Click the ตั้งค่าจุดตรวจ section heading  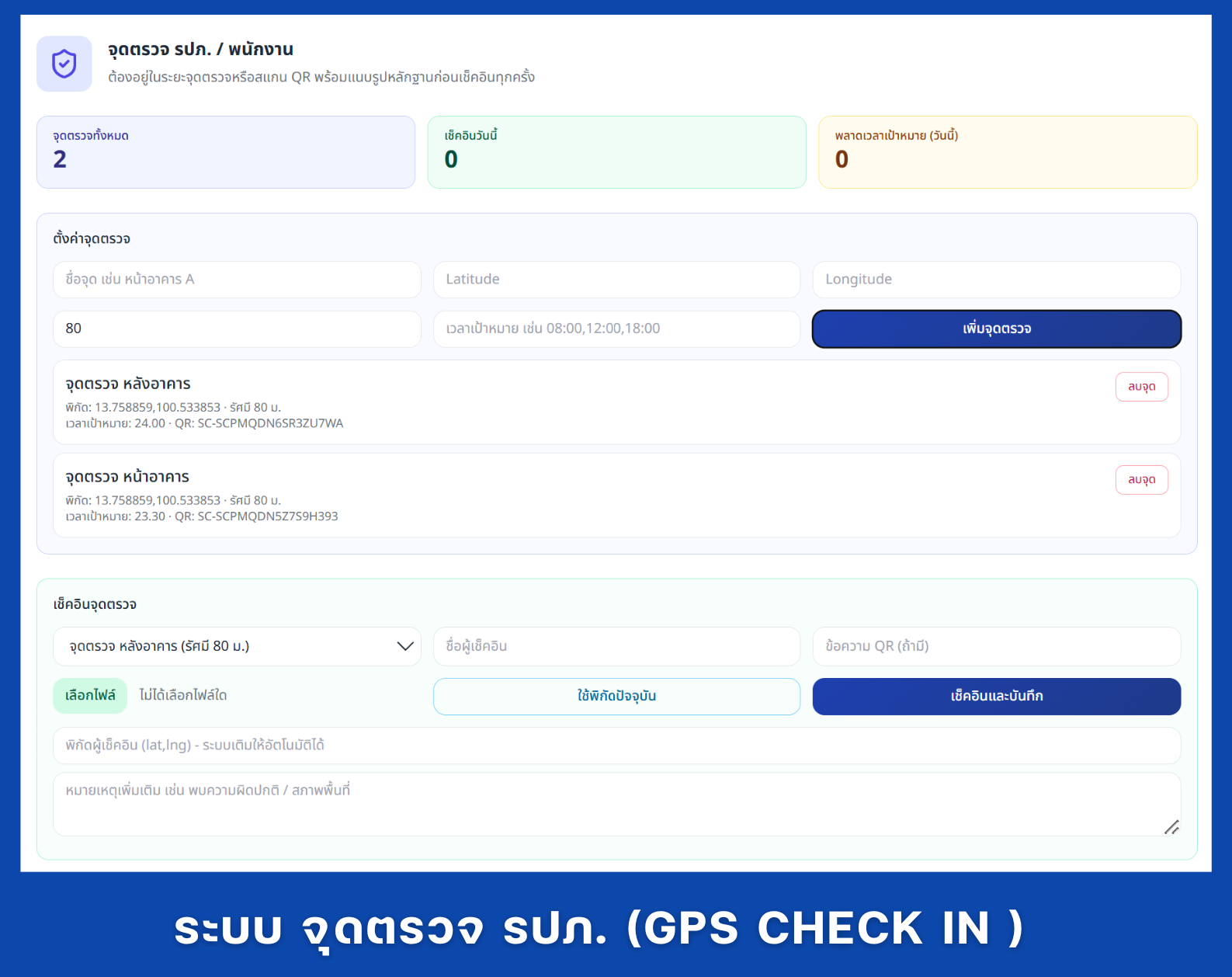[x=92, y=238]
